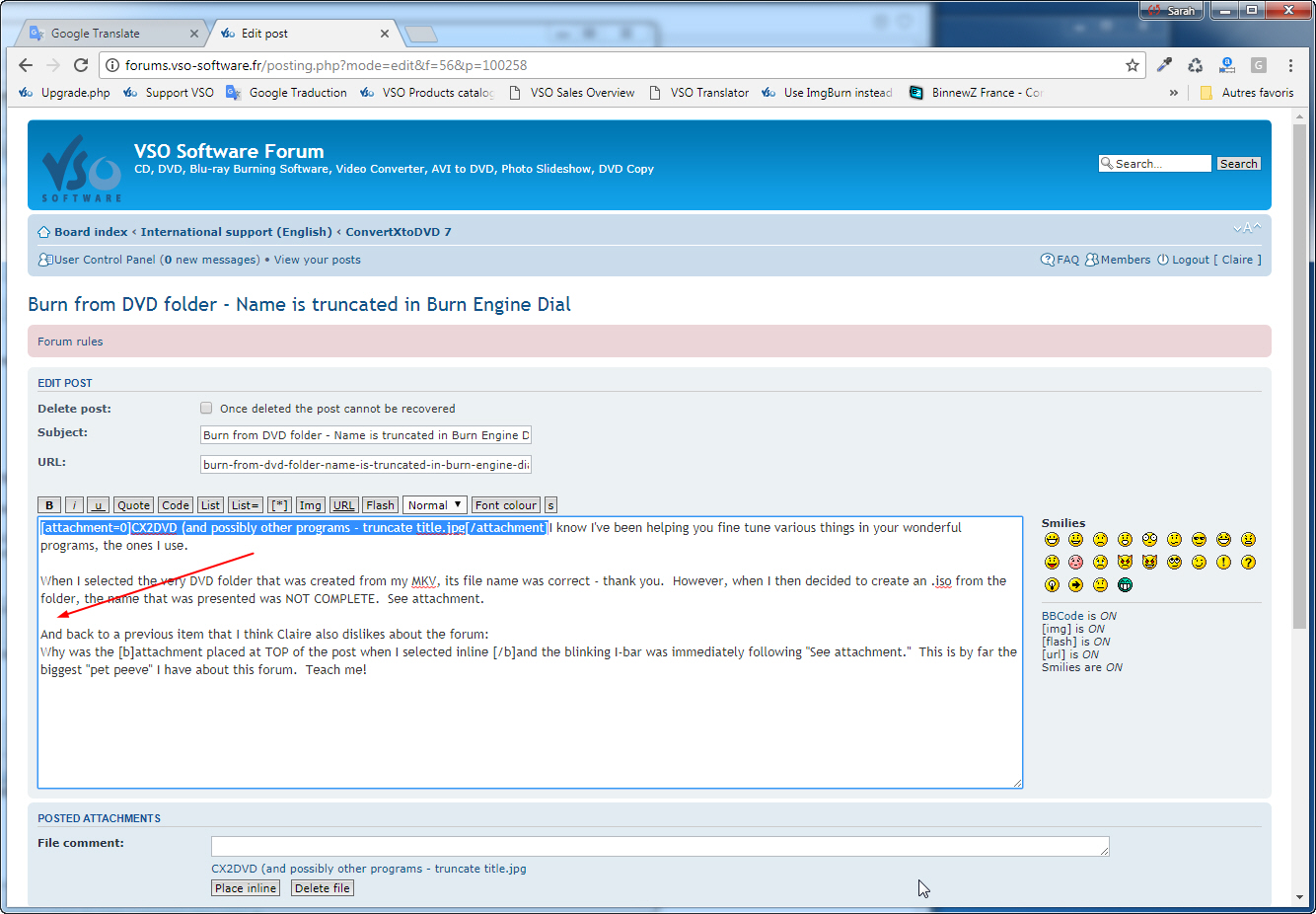Open a new browser tab

click(x=421, y=35)
